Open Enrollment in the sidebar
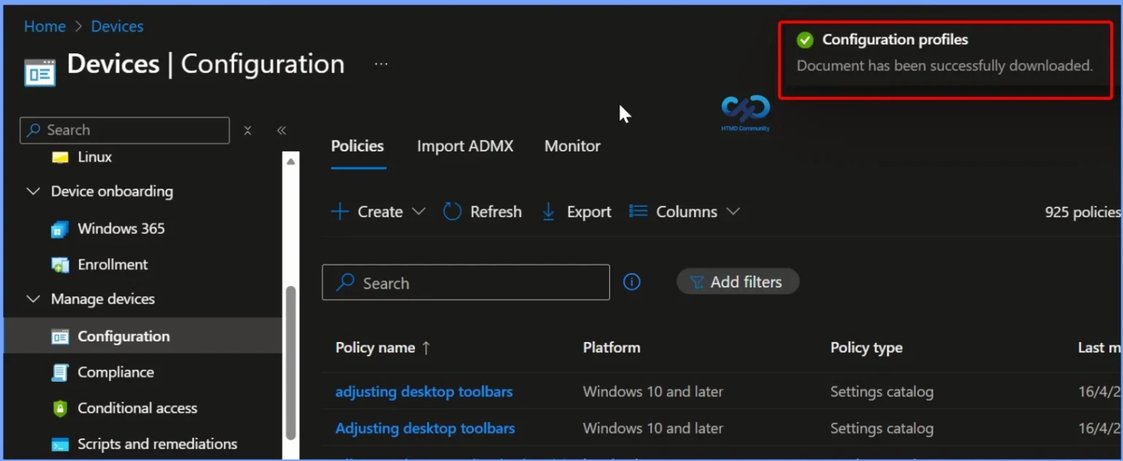1123x461 pixels. pyautogui.click(x=112, y=265)
